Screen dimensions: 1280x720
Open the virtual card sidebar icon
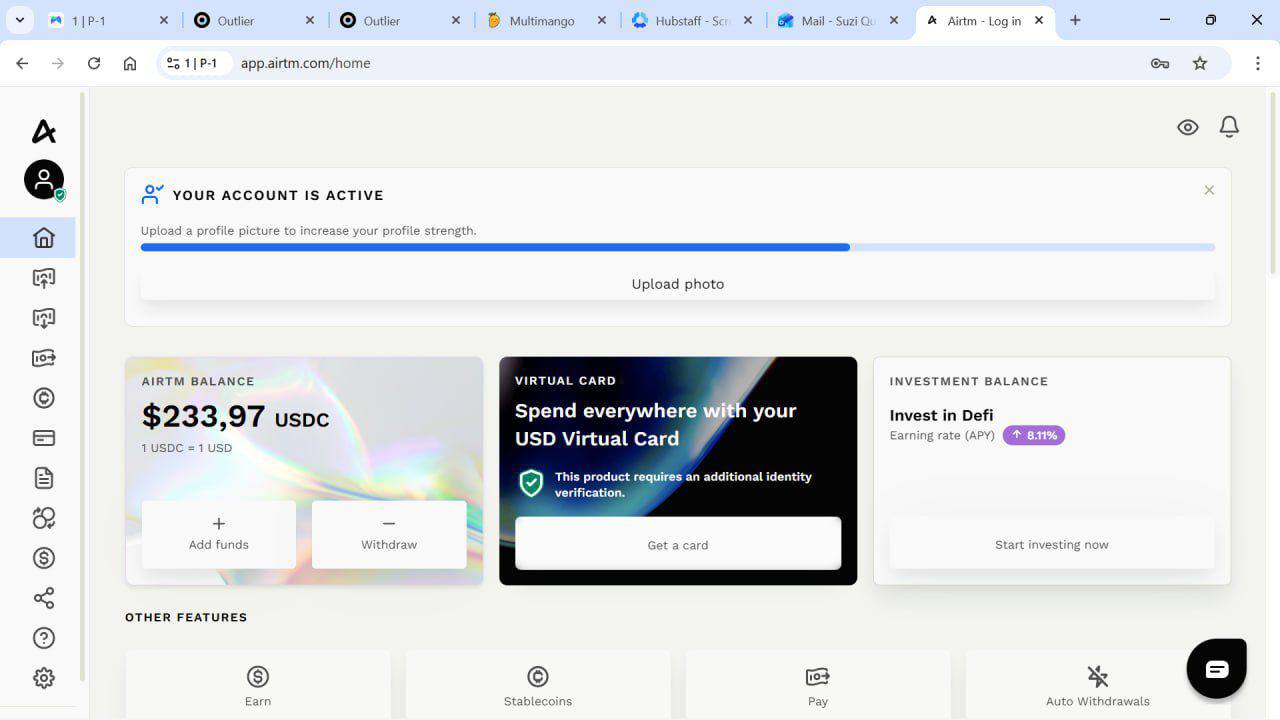44,438
